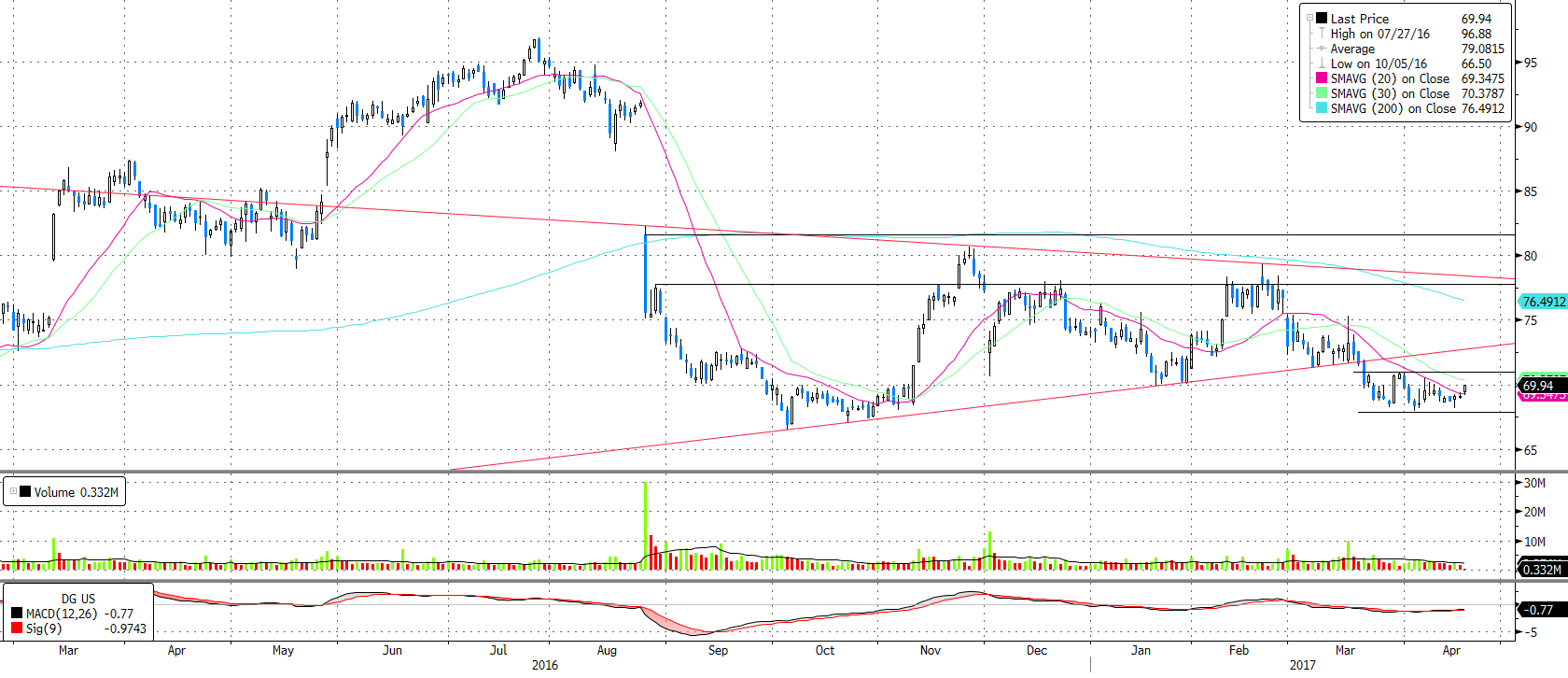
Task: Click the Average marker icon in legend
Action: point(1322,49)
